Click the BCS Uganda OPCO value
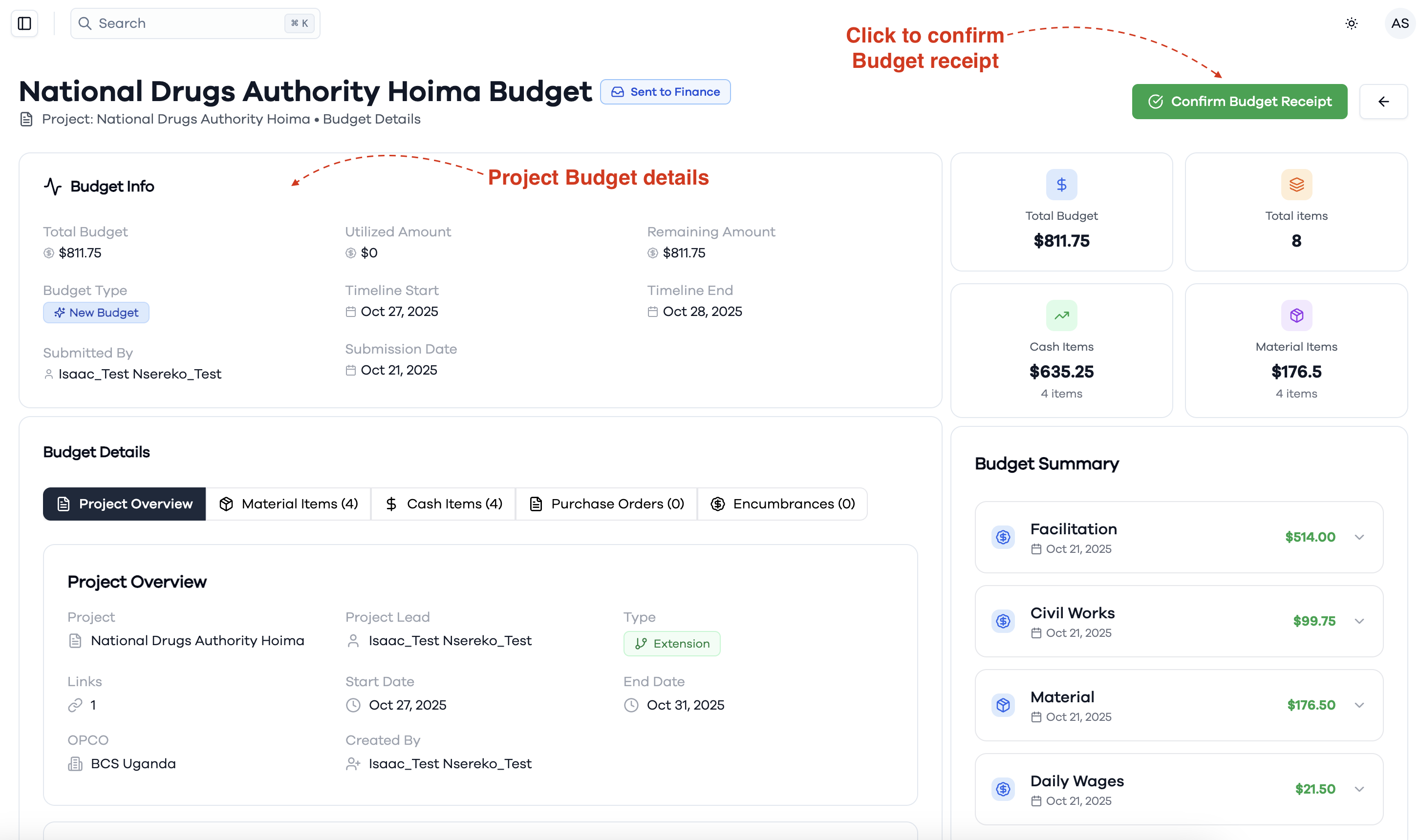Image resolution: width=1420 pixels, height=840 pixels. point(133,764)
